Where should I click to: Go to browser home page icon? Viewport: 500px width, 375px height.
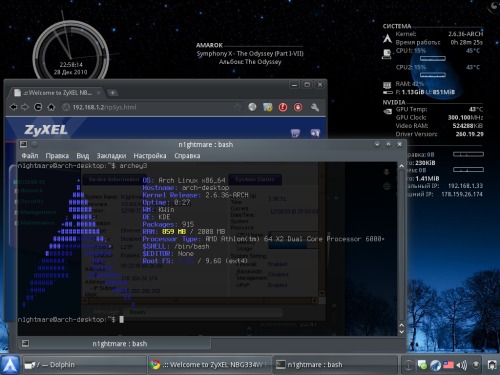coord(51,107)
